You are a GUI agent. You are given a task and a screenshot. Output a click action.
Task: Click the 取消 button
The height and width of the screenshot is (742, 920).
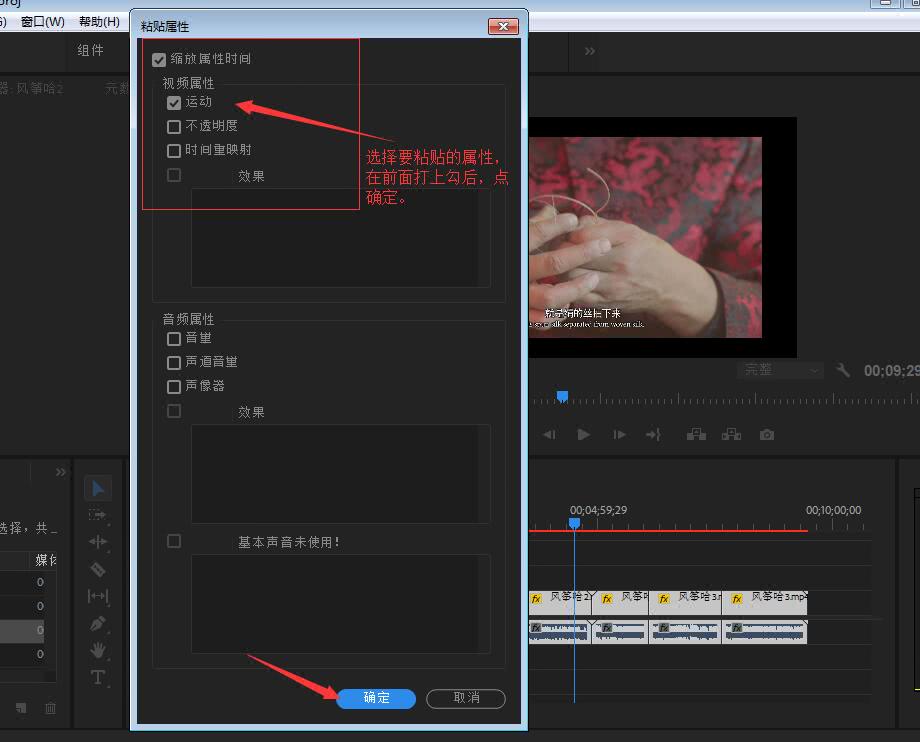466,698
